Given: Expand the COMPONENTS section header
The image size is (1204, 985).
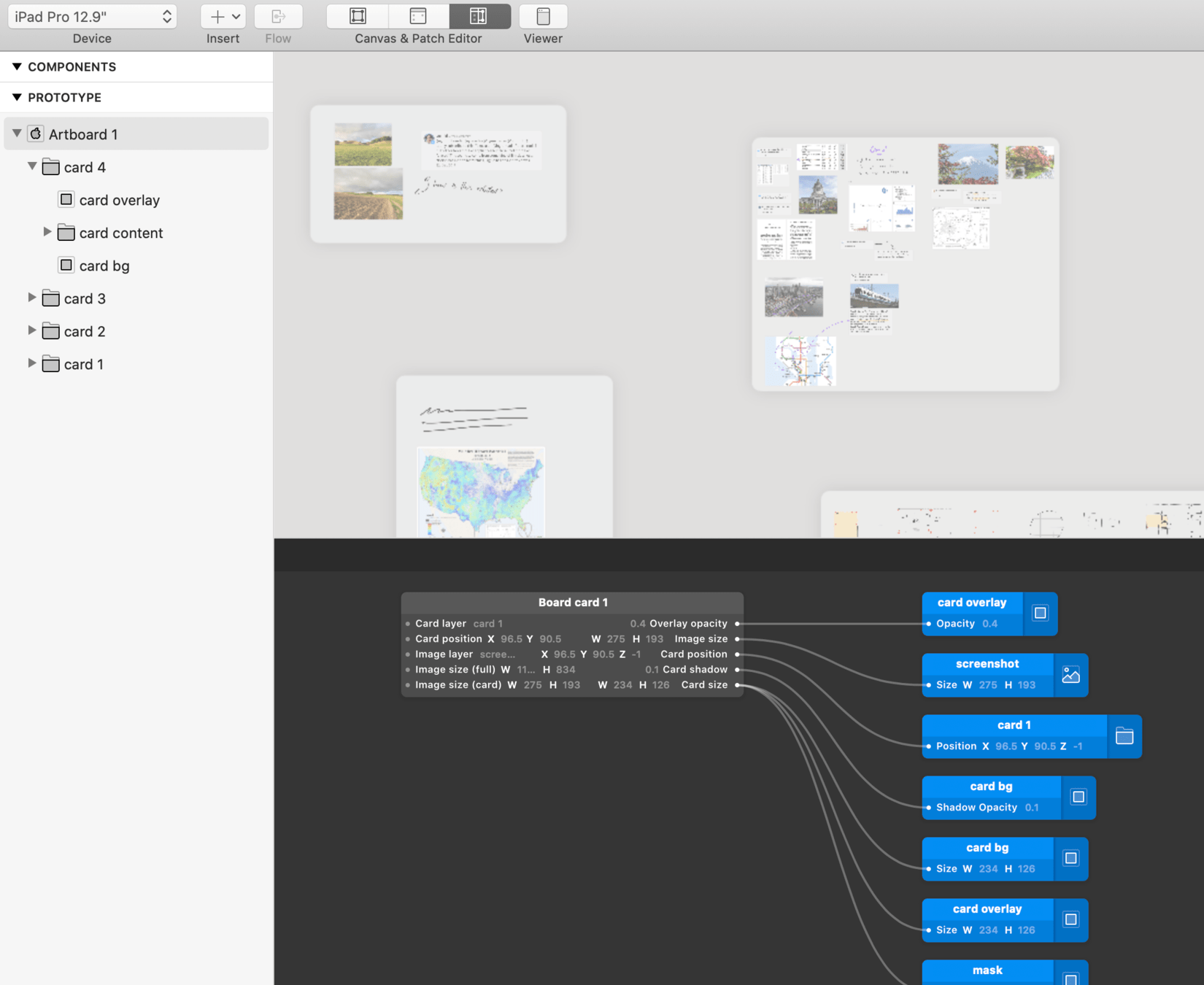Looking at the screenshot, I should coord(17,66).
